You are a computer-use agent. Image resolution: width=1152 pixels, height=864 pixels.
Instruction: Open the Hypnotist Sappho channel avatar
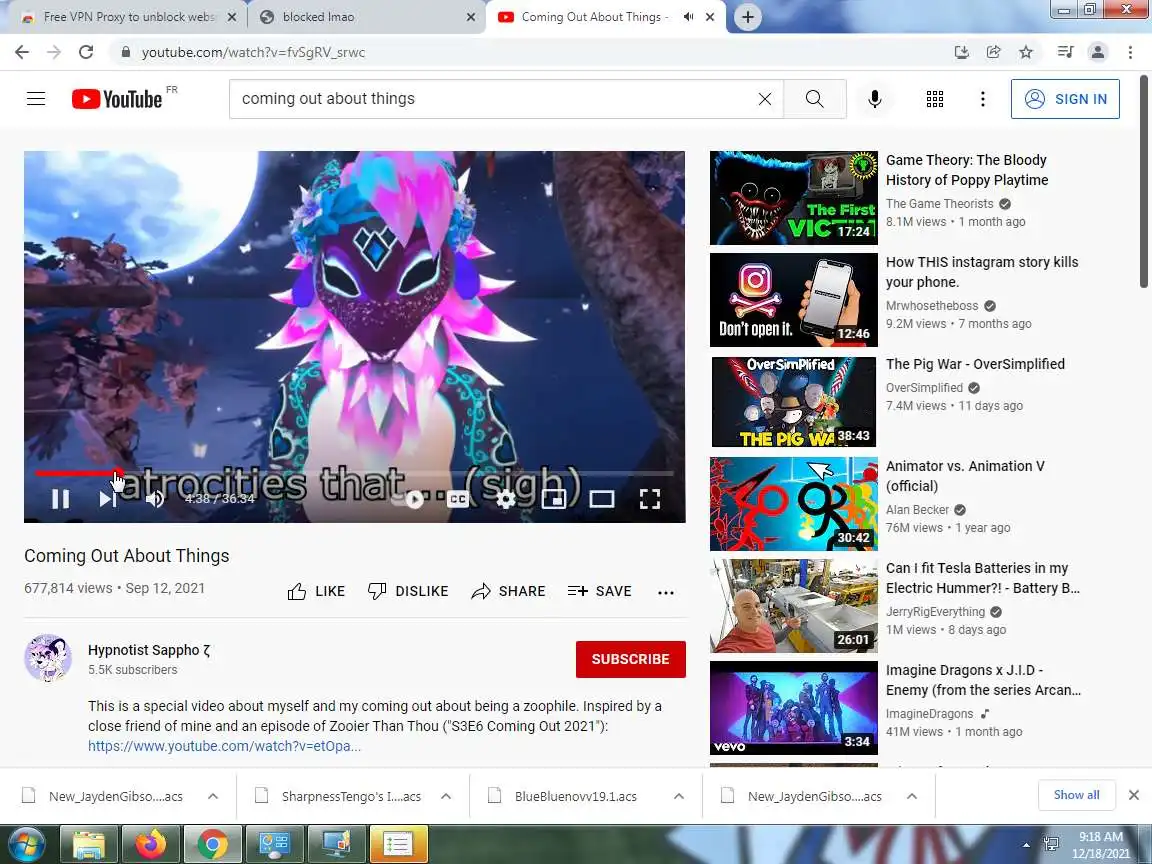pos(48,658)
